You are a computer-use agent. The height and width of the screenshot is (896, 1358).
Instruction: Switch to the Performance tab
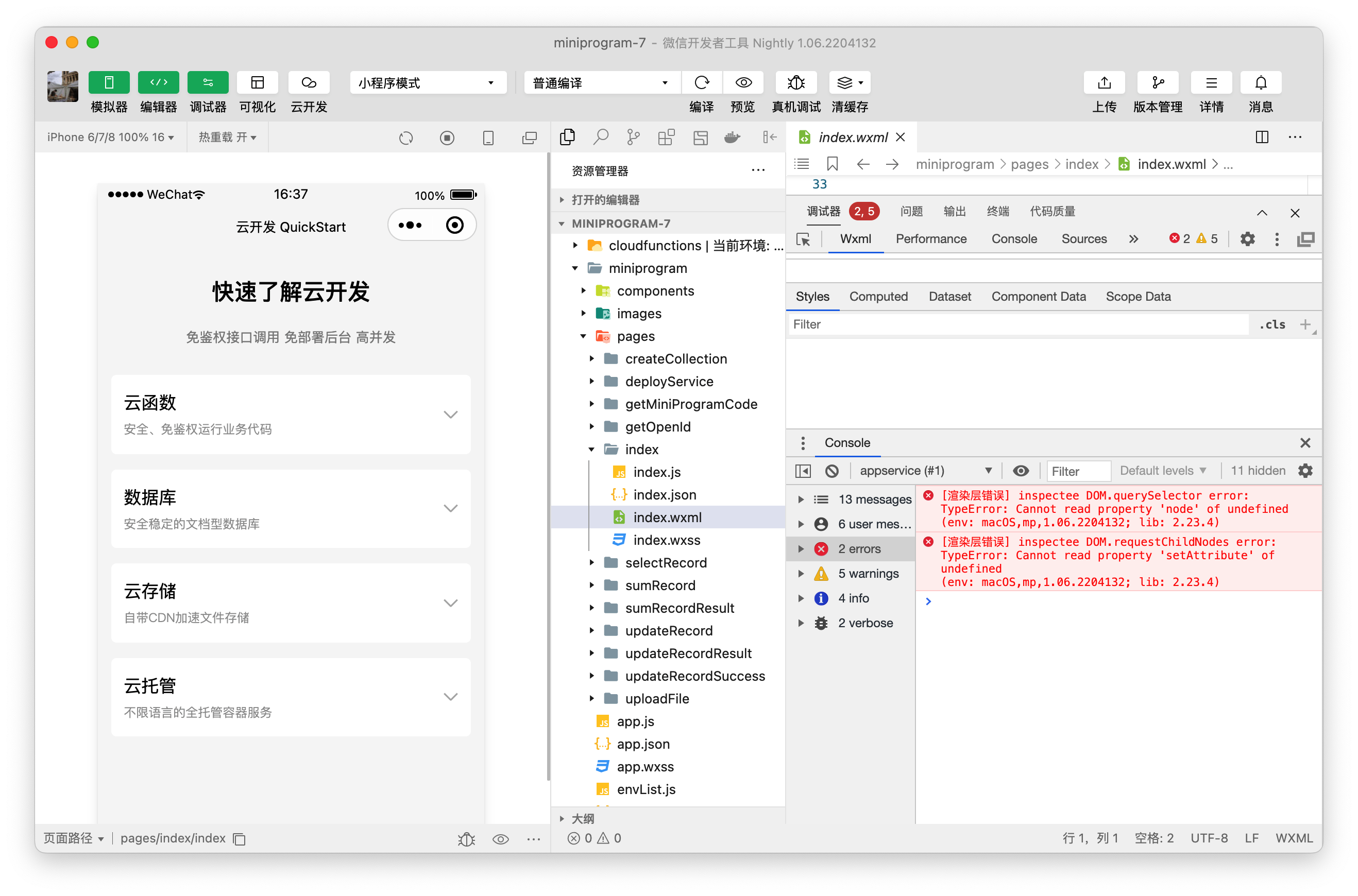pos(930,239)
